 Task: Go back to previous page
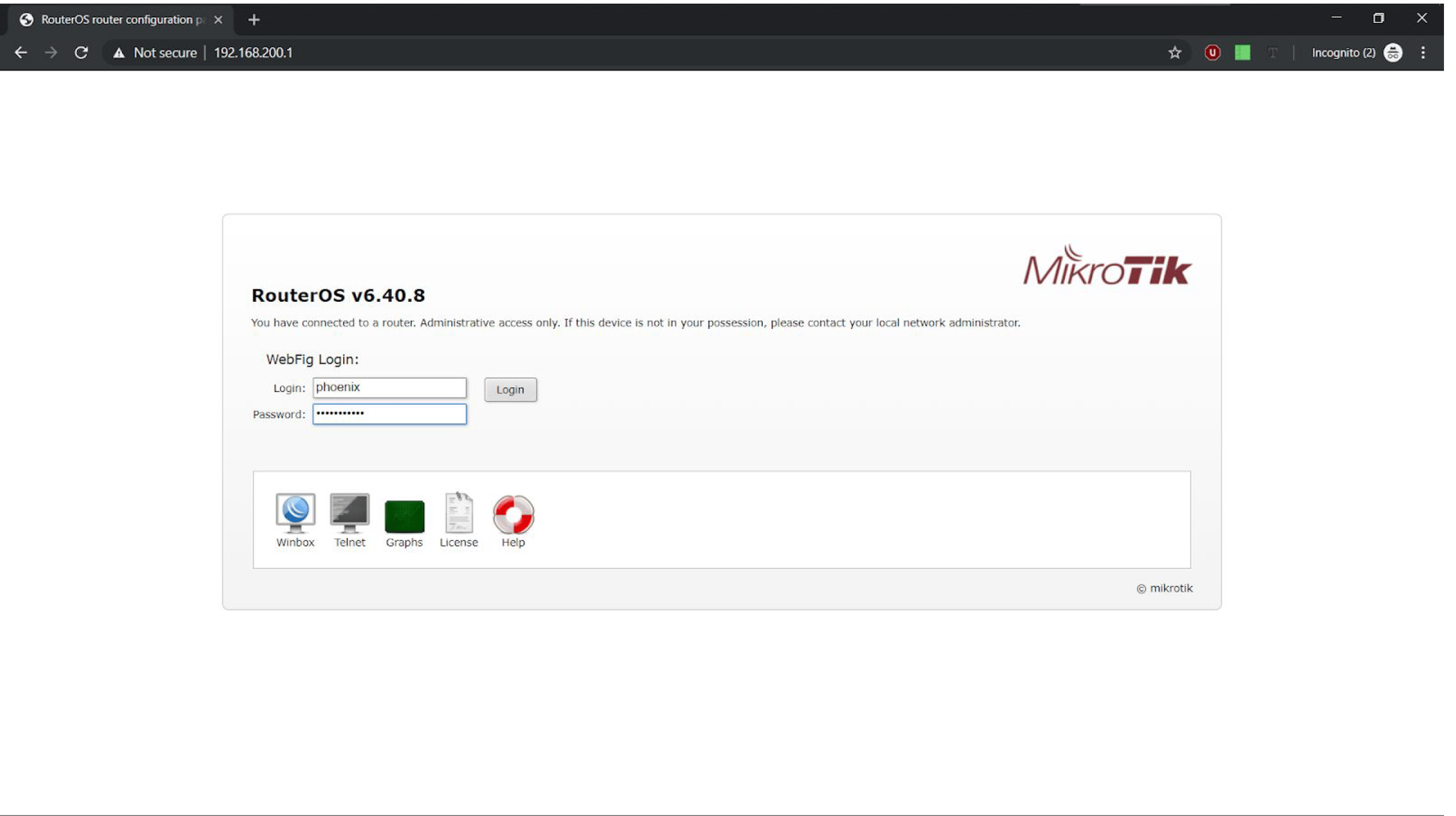tap(21, 52)
